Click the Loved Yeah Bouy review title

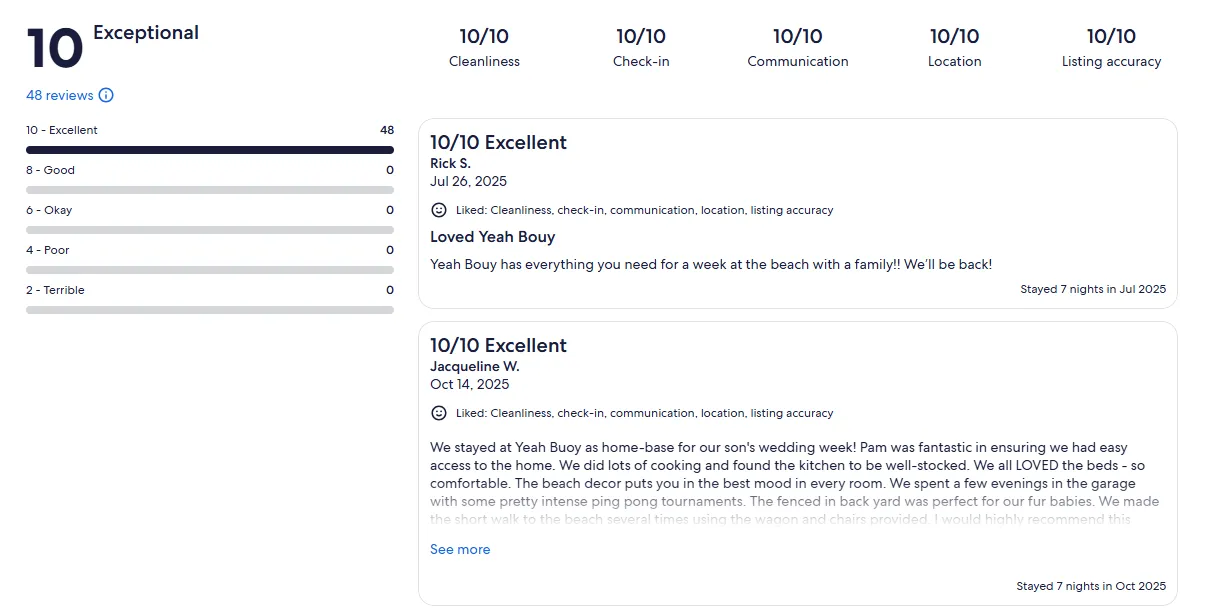coord(492,237)
